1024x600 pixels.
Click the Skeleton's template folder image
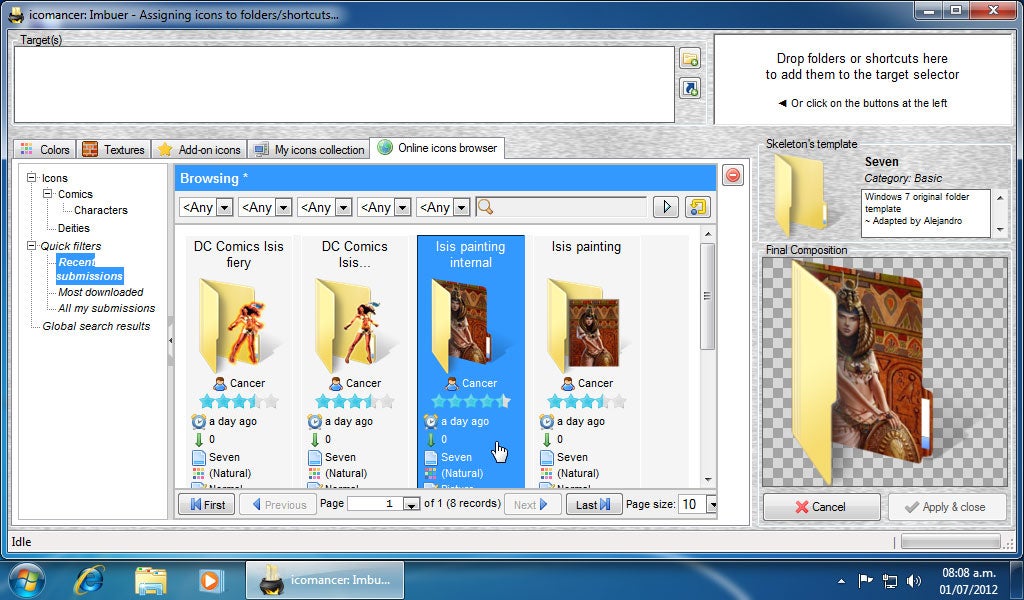[801, 195]
